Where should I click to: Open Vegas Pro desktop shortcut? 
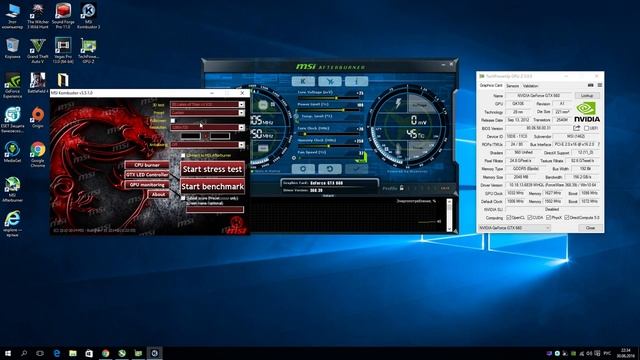click(x=63, y=50)
